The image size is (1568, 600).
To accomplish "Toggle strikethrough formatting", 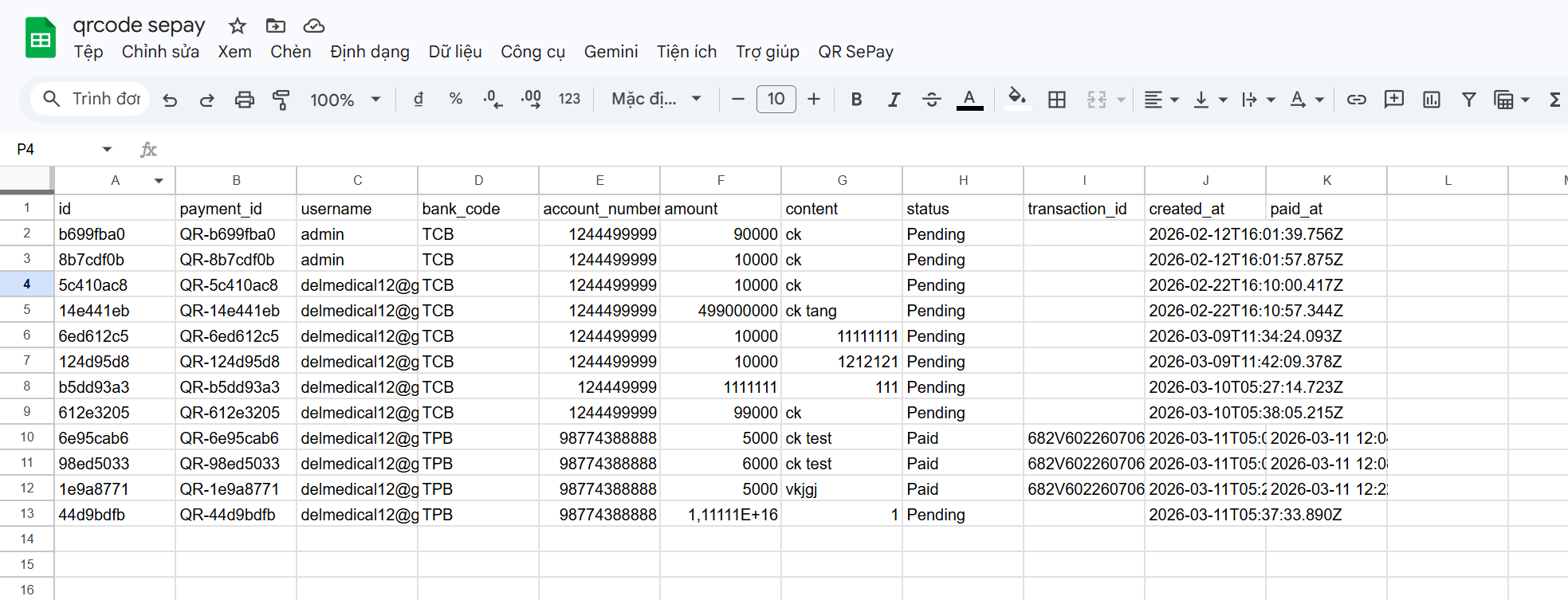I will pos(931,100).
